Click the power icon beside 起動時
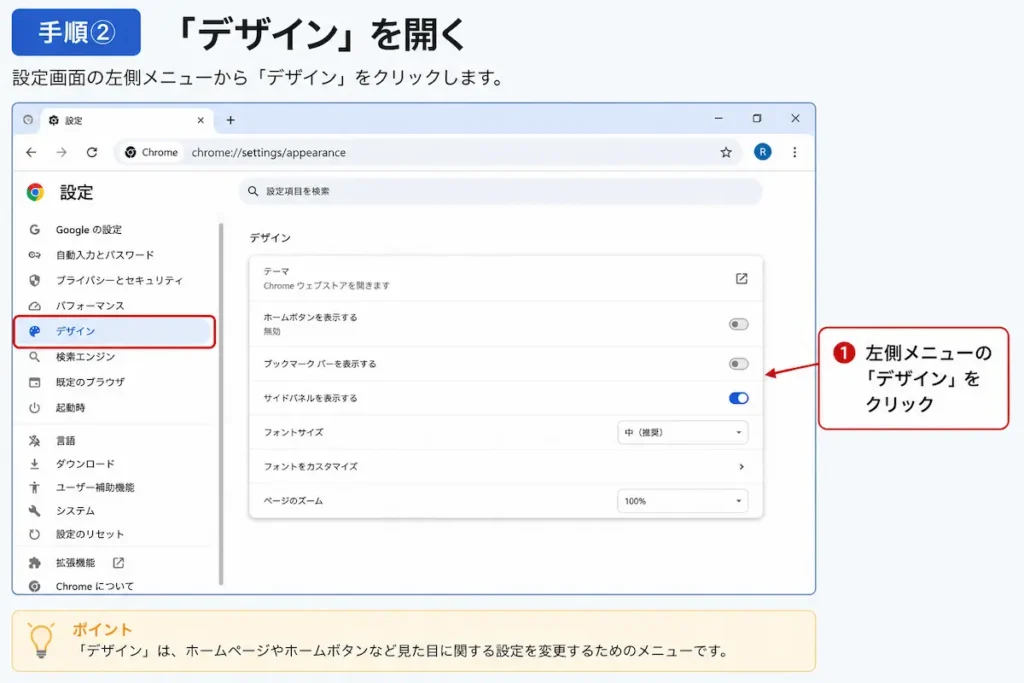The height and width of the screenshot is (683, 1024). coord(35,407)
